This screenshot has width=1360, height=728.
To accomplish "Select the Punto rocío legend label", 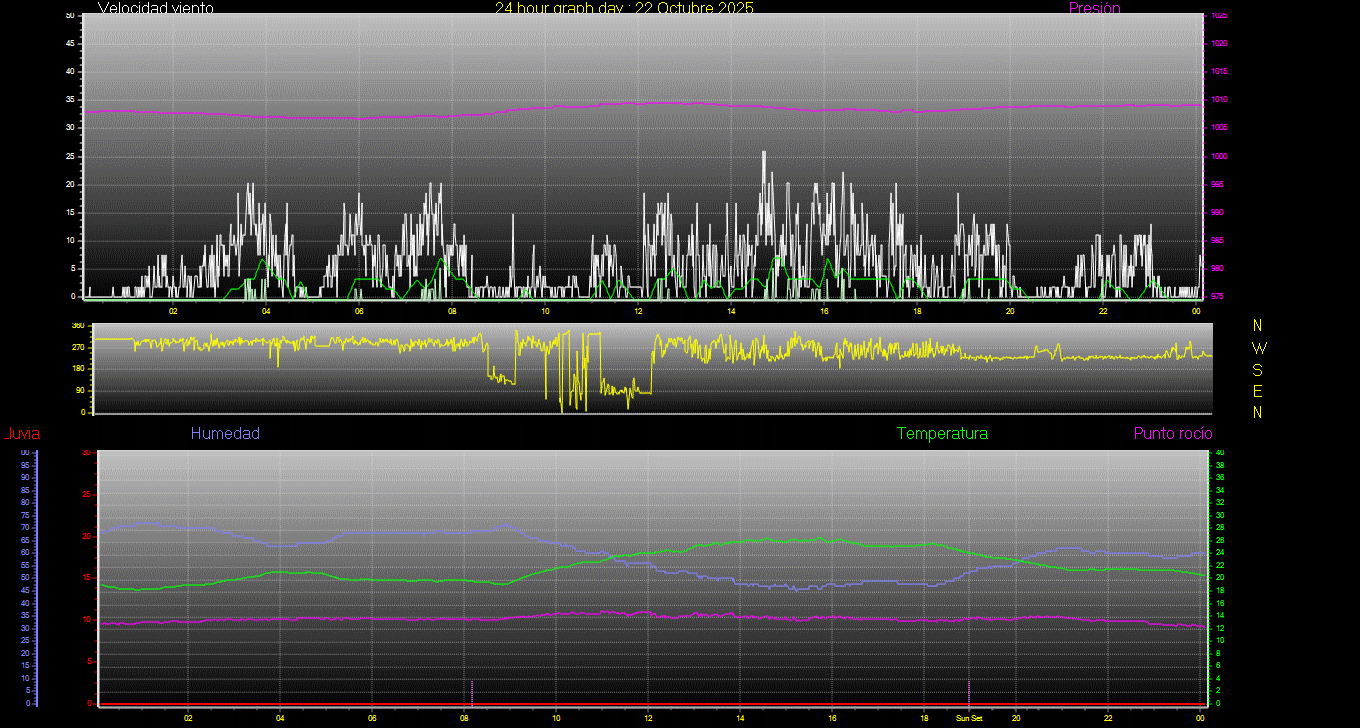I will point(1172,433).
